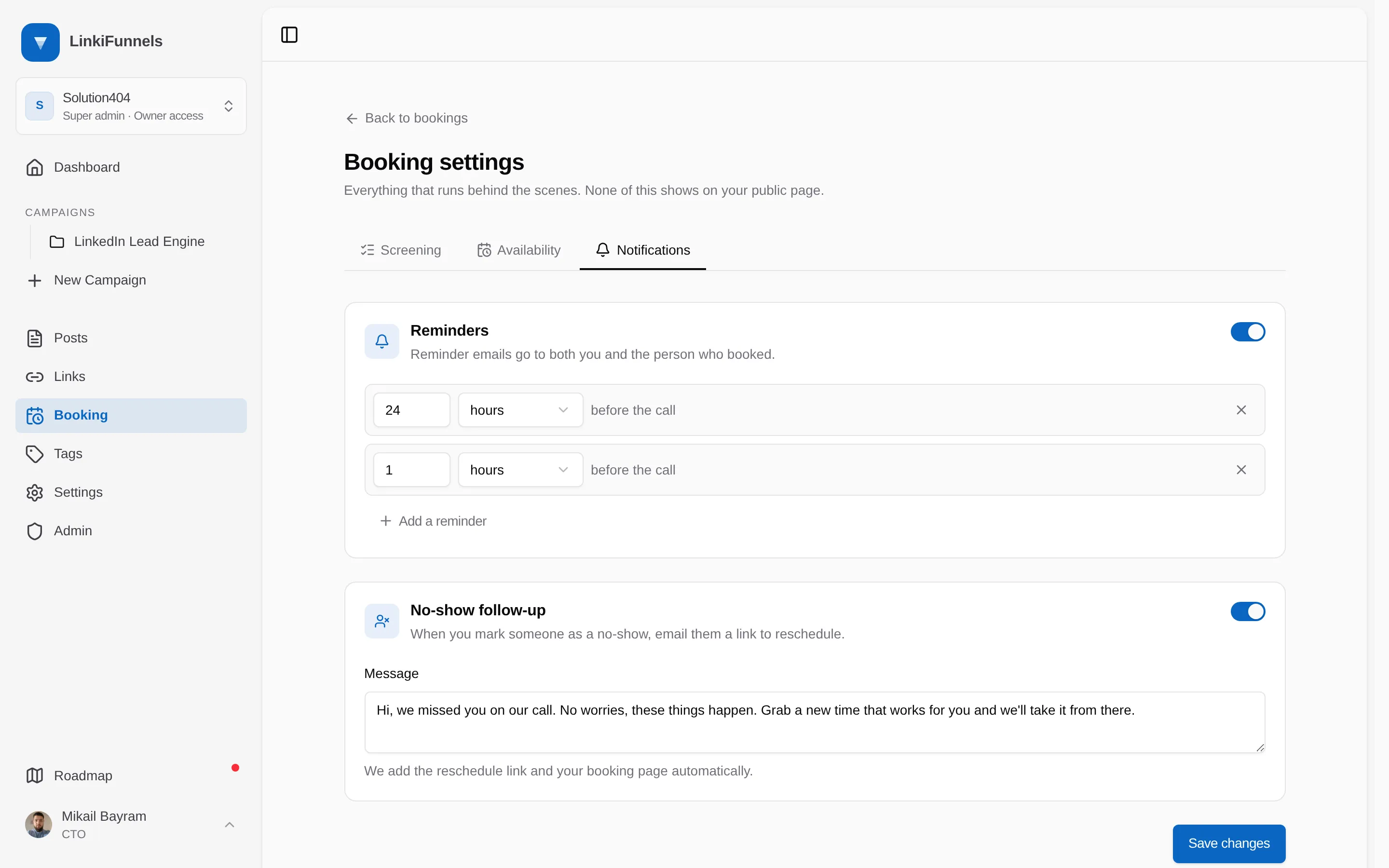
Task: Toggle the sidebar panel icon
Action: click(x=289, y=35)
